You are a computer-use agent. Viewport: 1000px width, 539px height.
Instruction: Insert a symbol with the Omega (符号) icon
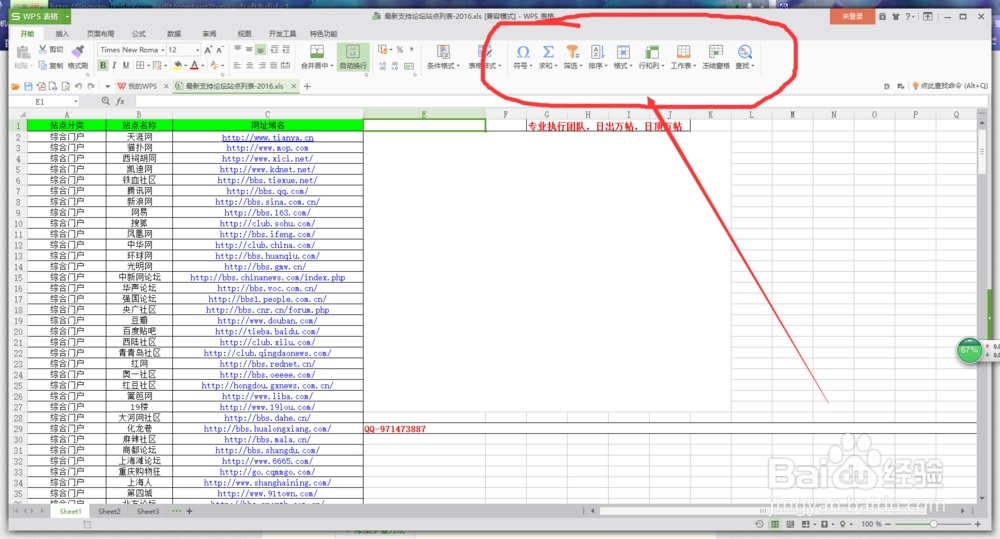523,52
